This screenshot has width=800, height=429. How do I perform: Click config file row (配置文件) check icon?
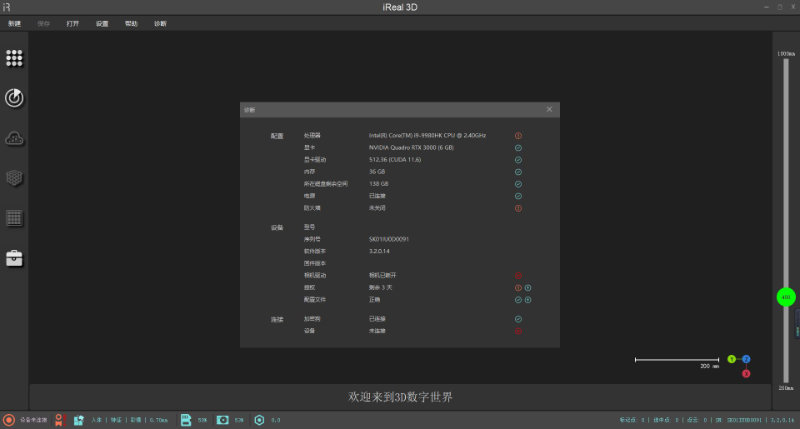click(518, 300)
